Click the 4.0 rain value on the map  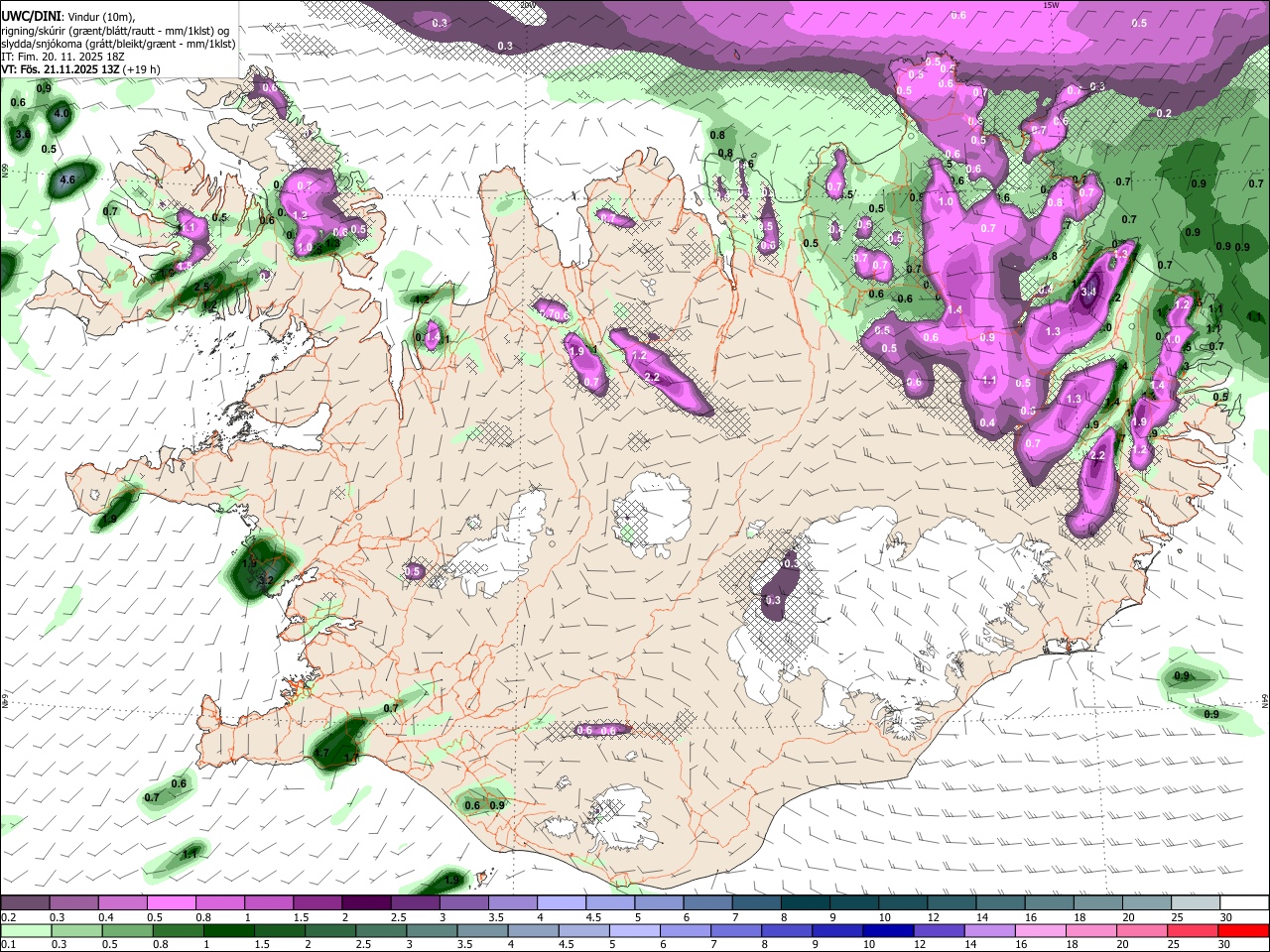click(62, 114)
